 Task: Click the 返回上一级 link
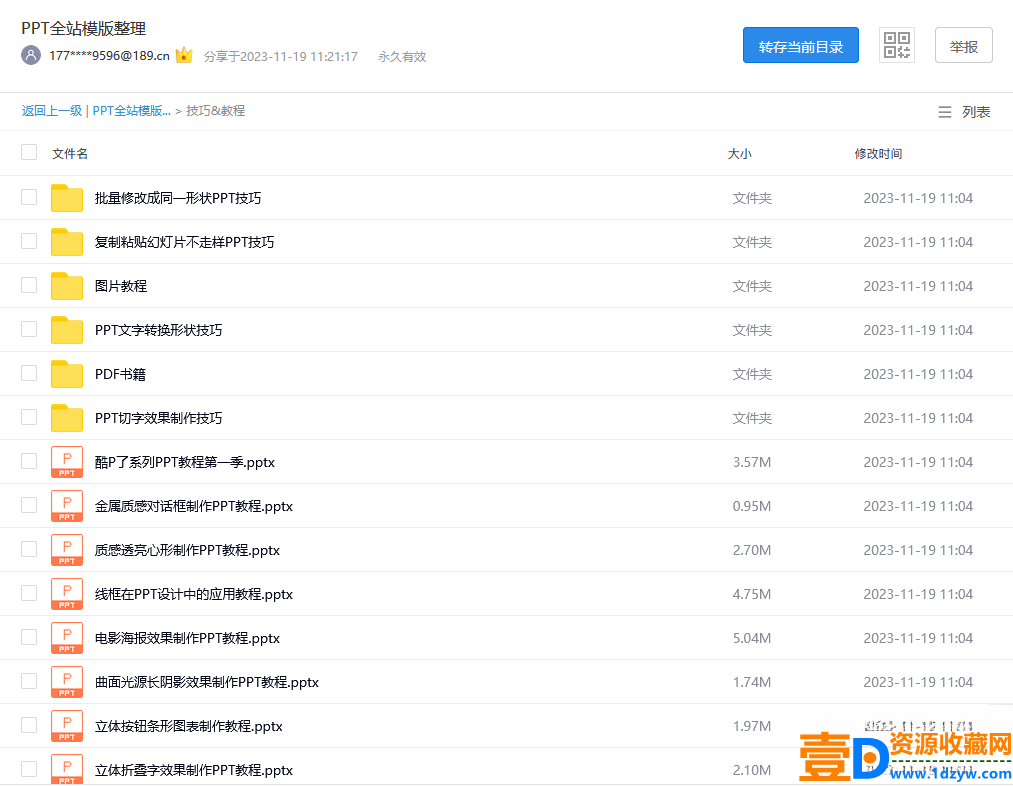point(52,110)
